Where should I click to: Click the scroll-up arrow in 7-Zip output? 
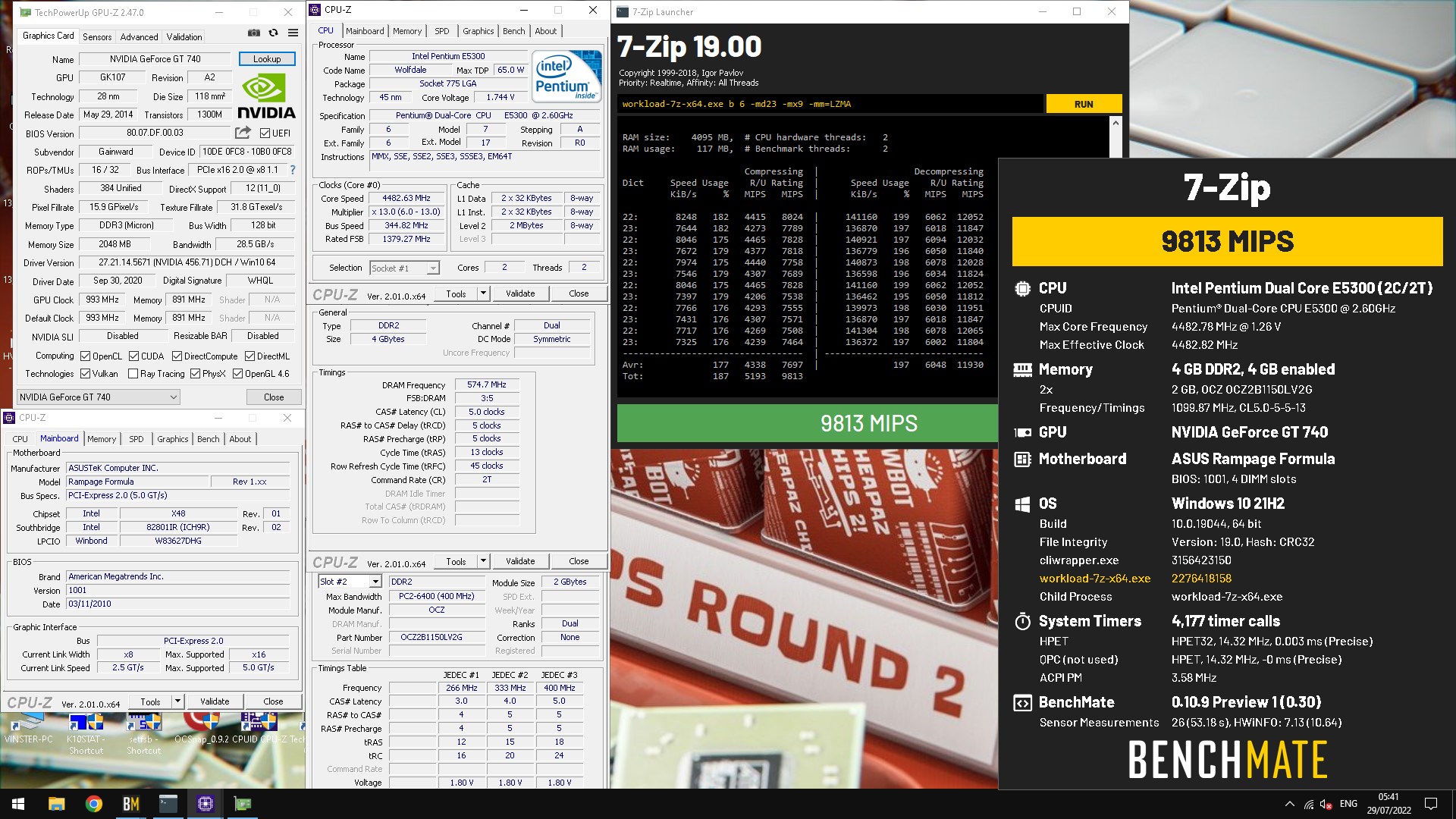tap(1115, 123)
